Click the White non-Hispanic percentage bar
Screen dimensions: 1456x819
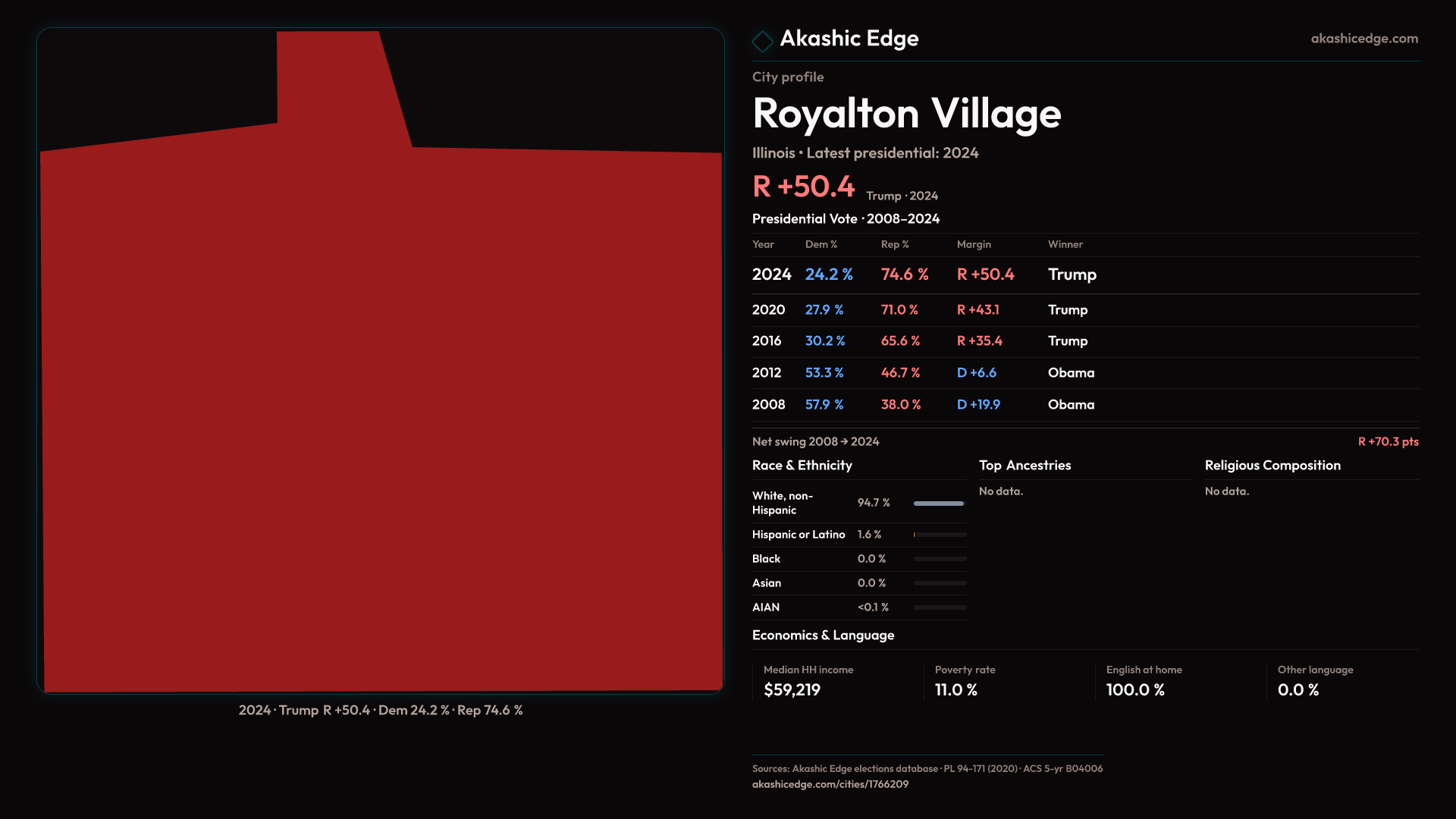pos(939,504)
